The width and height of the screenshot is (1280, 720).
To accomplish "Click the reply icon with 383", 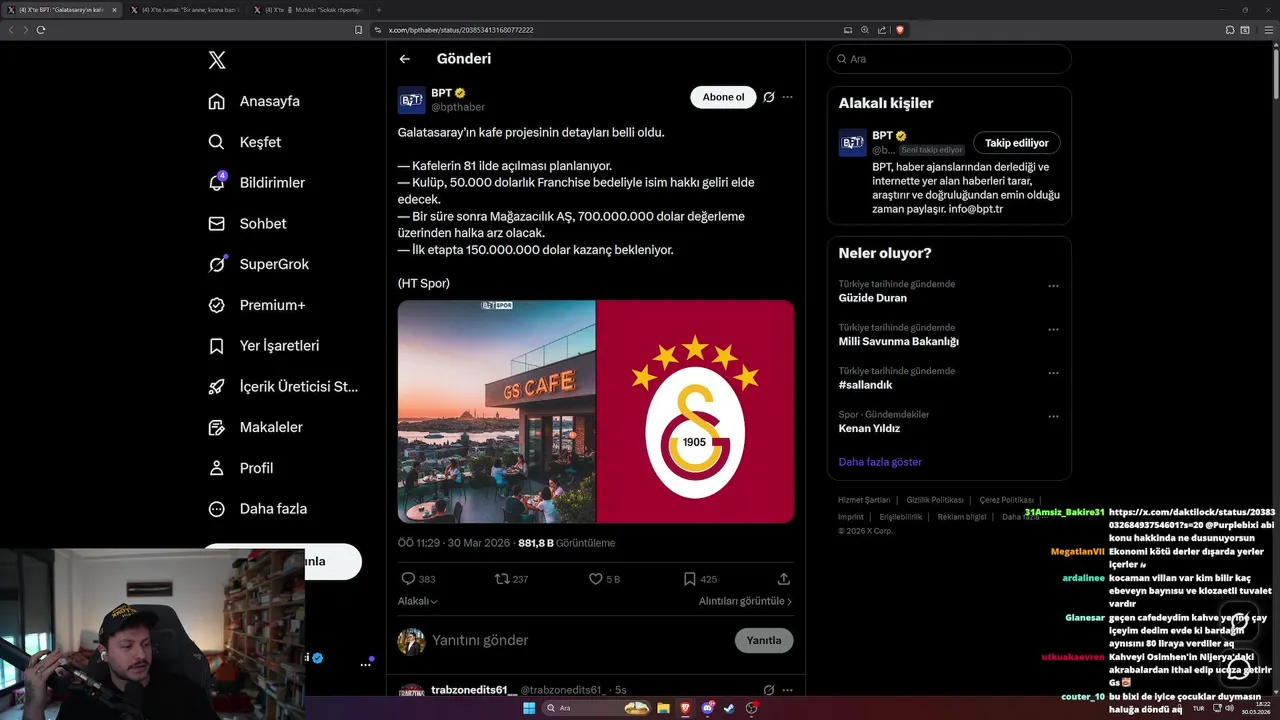I will click(x=408, y=579).
